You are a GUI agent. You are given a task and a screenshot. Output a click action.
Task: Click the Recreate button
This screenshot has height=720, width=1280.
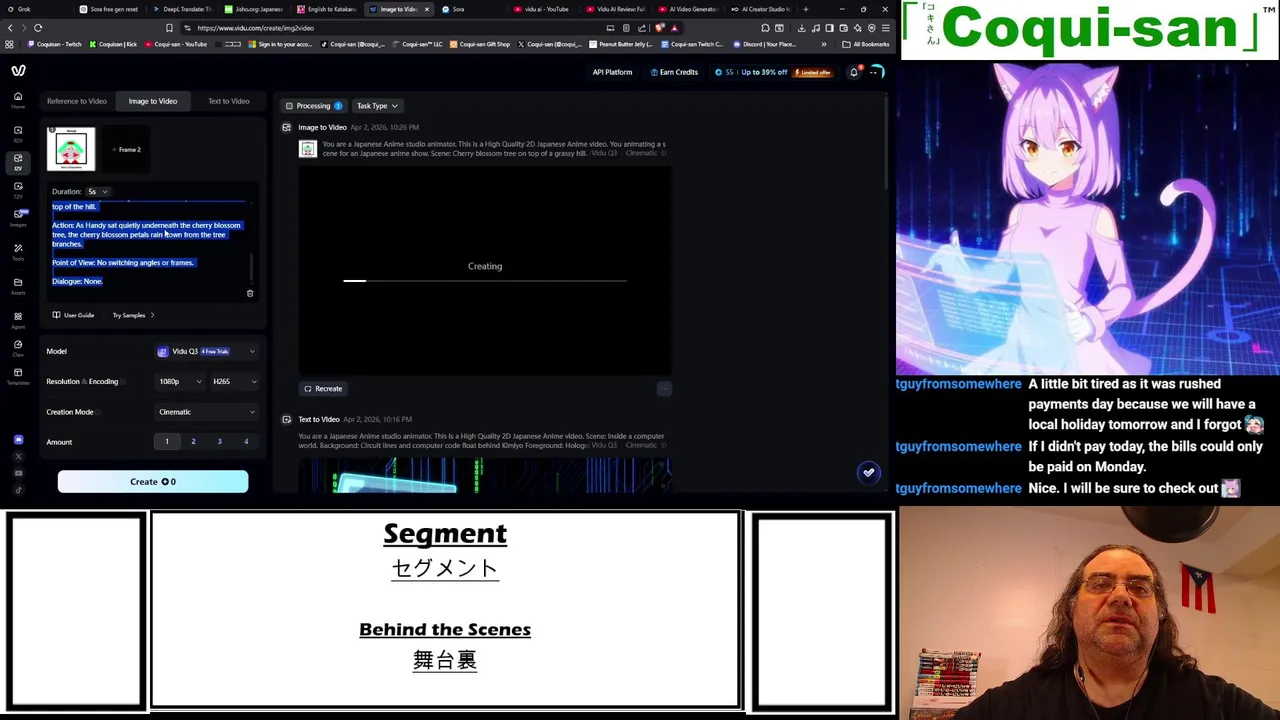[x=323, y=389]
